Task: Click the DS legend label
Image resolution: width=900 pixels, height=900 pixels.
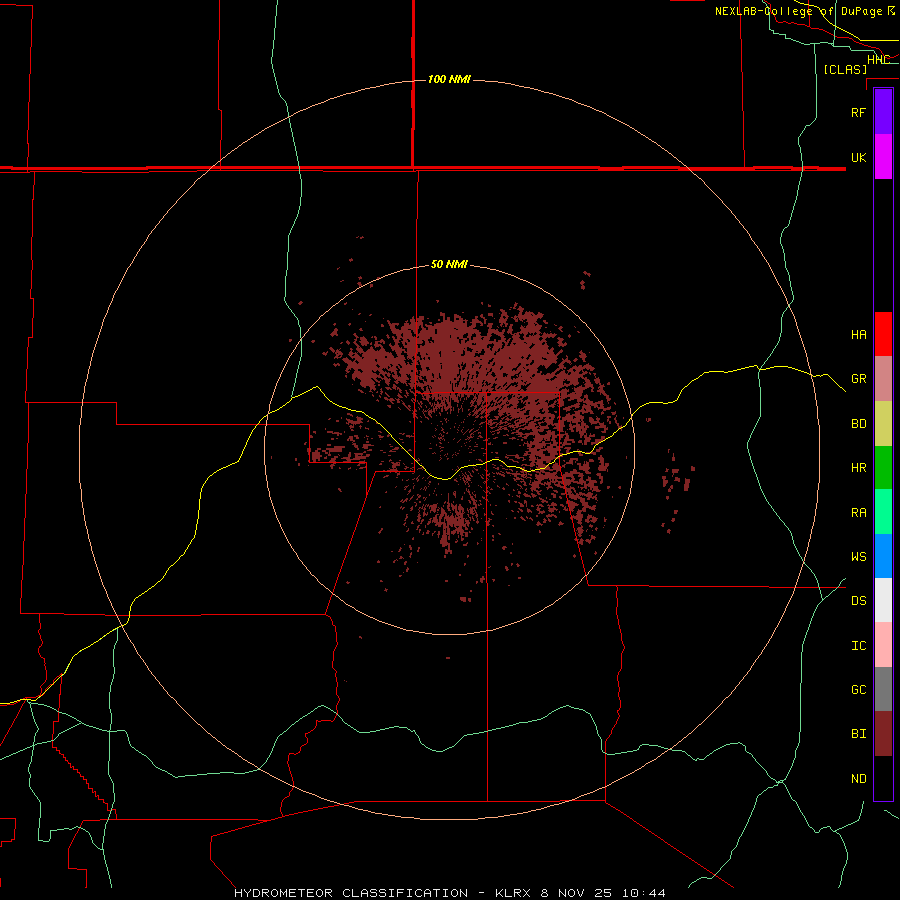Action: click(x=858, y=601)
